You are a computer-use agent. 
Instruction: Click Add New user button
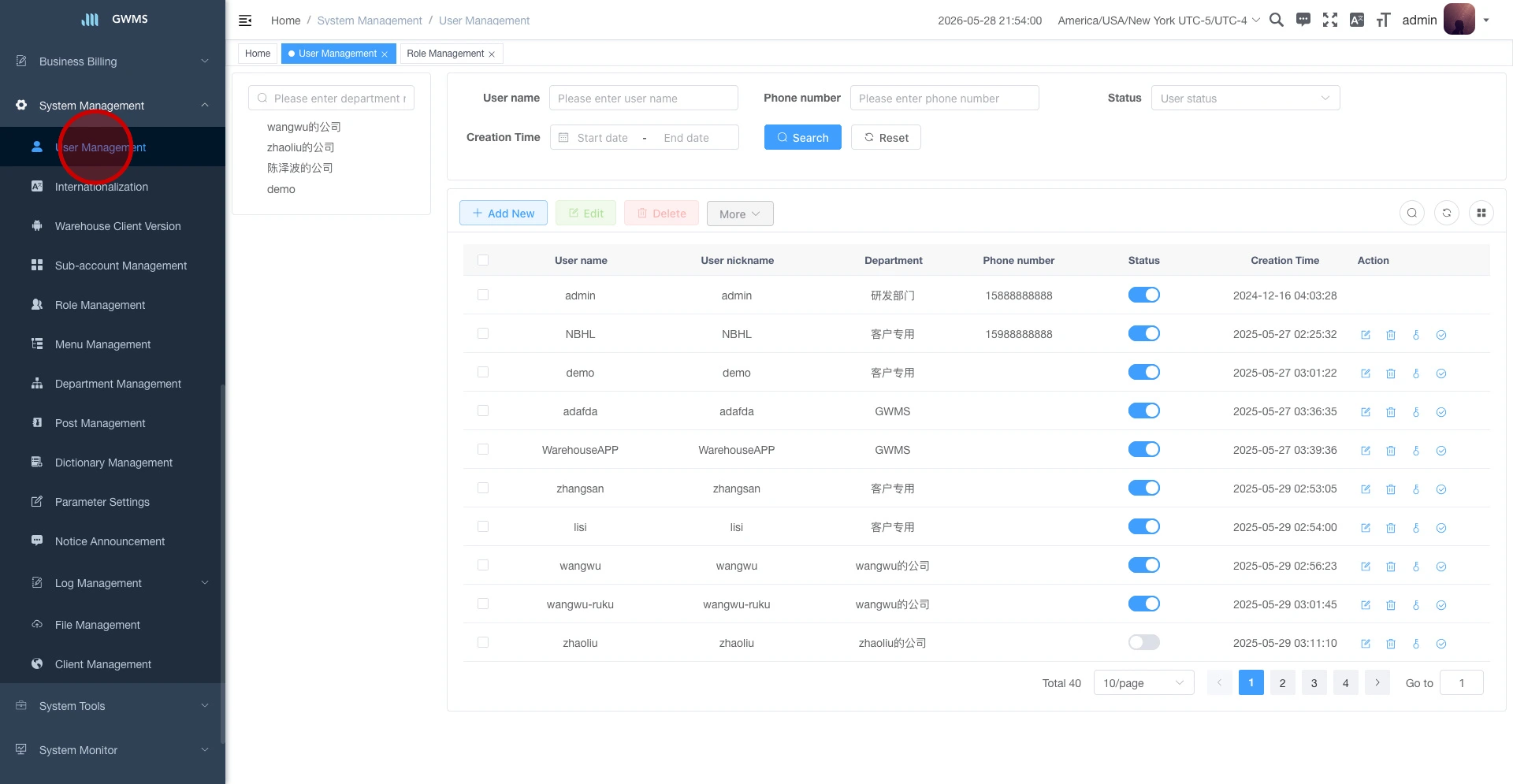pos(504,213)
